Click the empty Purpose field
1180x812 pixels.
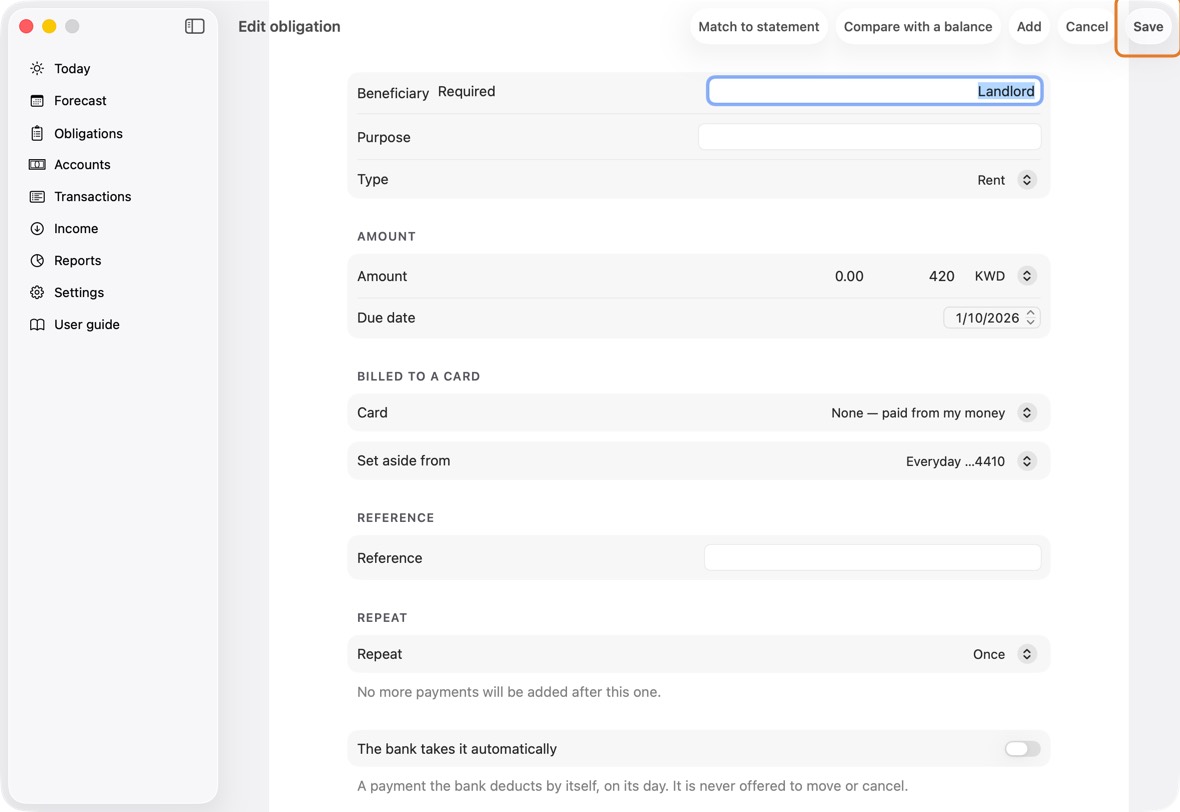pos(869,137)
